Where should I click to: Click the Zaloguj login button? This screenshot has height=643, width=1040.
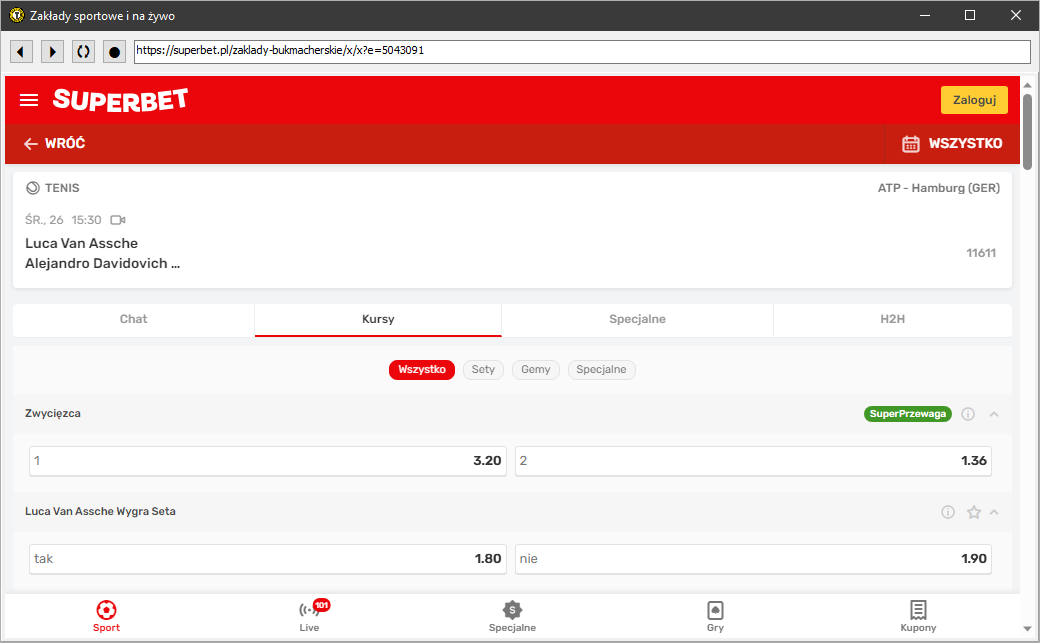973,100
